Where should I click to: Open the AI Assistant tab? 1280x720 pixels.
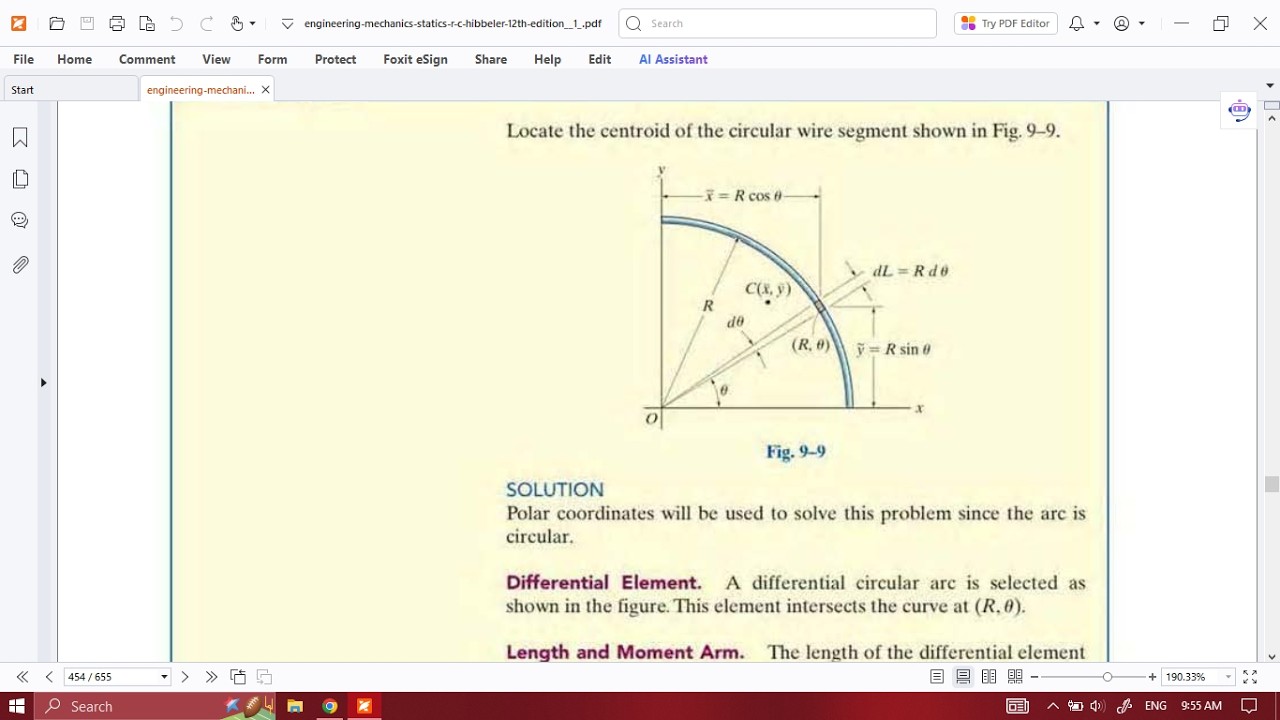click(673, 59)
